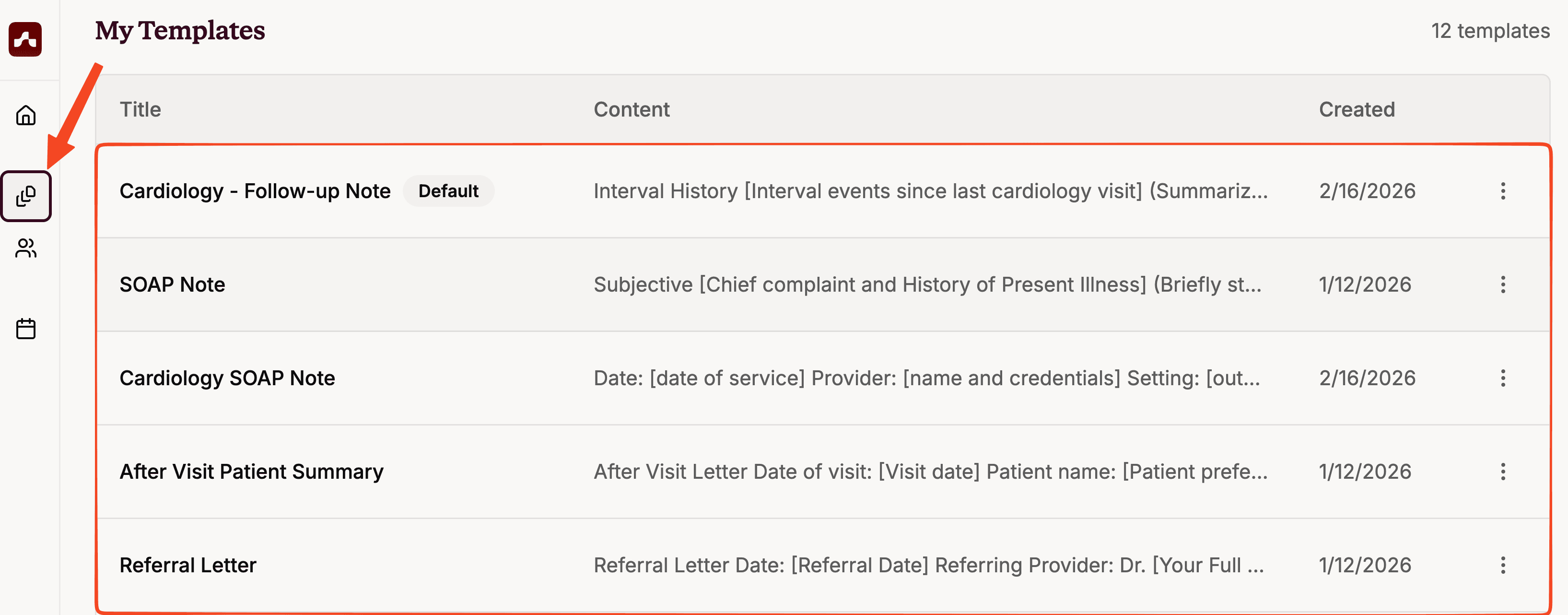1568x615 pixels.
Task: Select the Referral Letter template
Action: click(x=188, y=565)
